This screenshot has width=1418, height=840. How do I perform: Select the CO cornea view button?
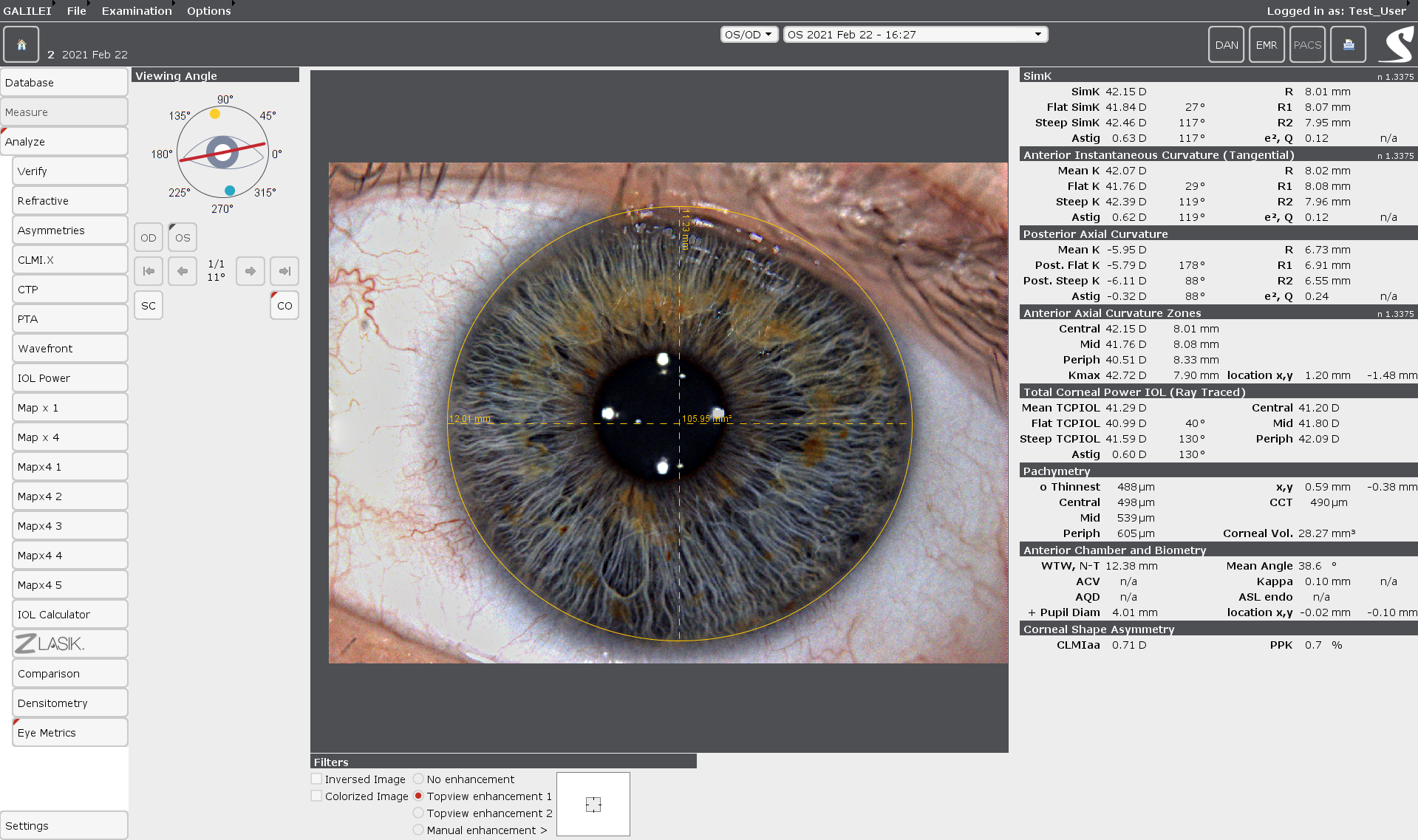click(284, 305)
